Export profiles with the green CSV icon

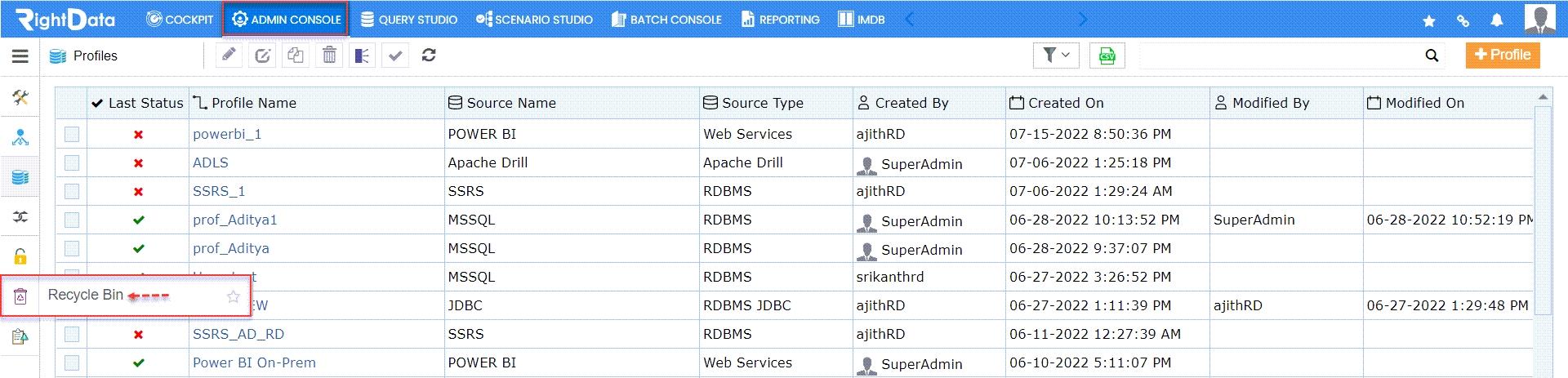pyautogui.click(x=1107, y=56)
